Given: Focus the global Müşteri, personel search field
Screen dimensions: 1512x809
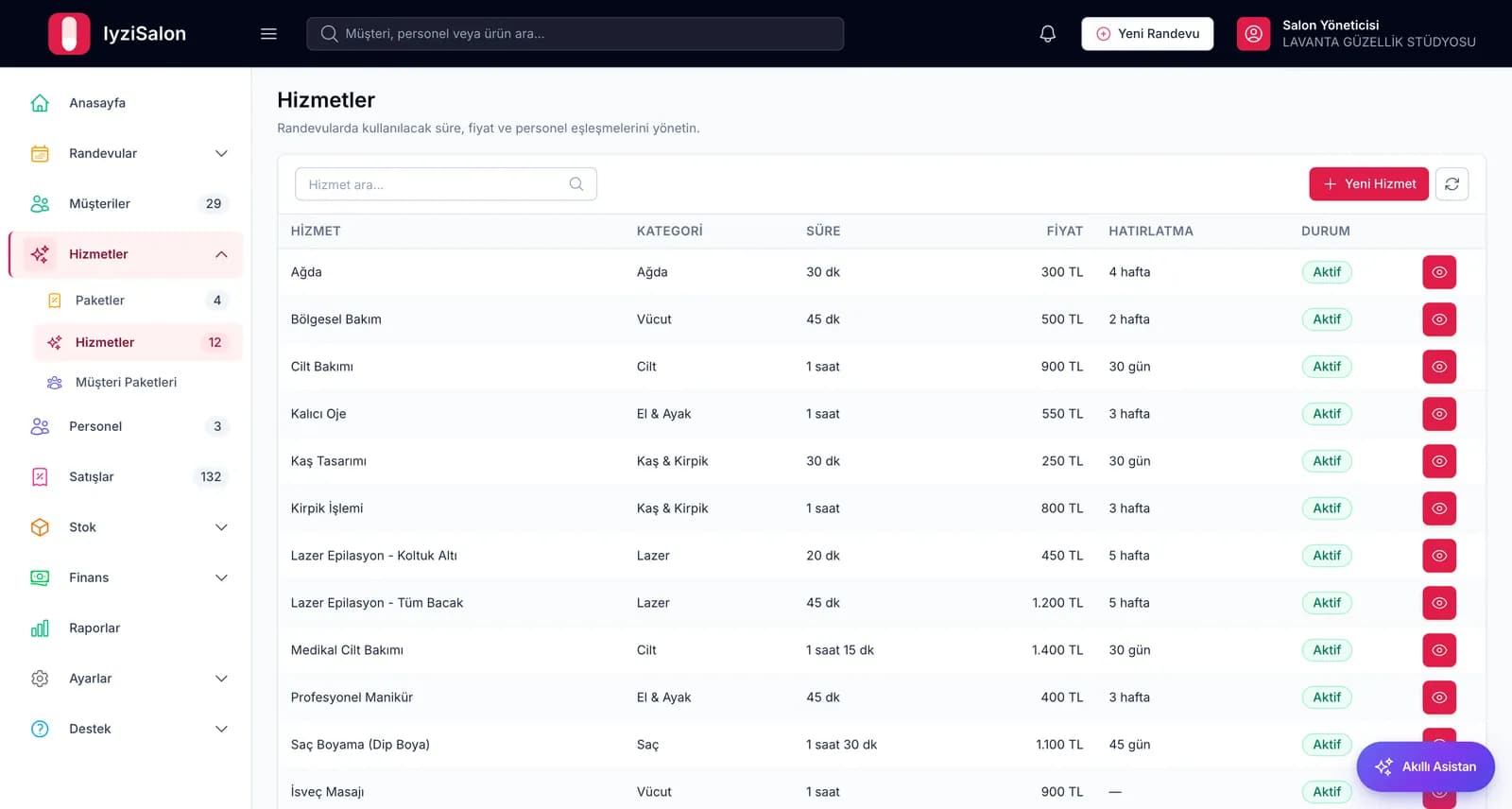Looking at the screenshot, I should 575,34.
